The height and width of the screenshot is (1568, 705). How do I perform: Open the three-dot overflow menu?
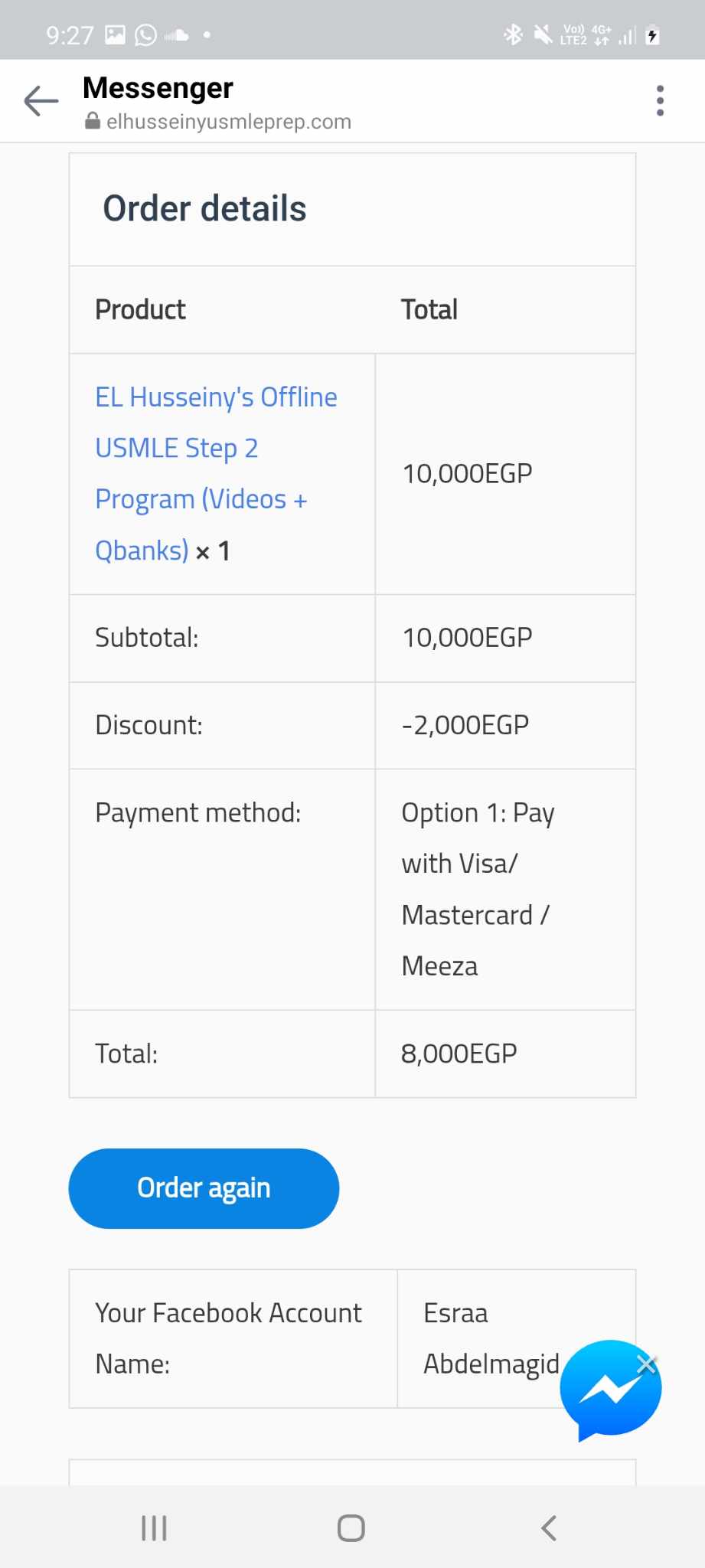coord(660,101)
